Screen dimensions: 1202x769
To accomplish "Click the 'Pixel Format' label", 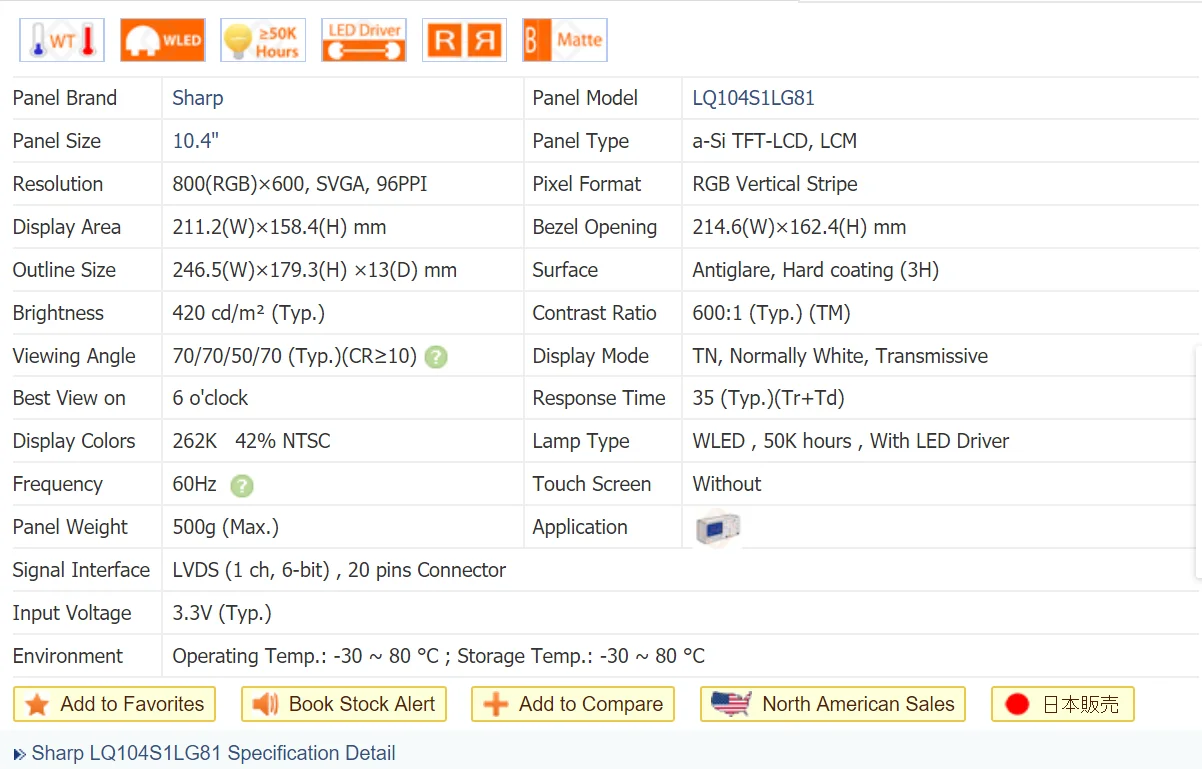I will point(587,184).
